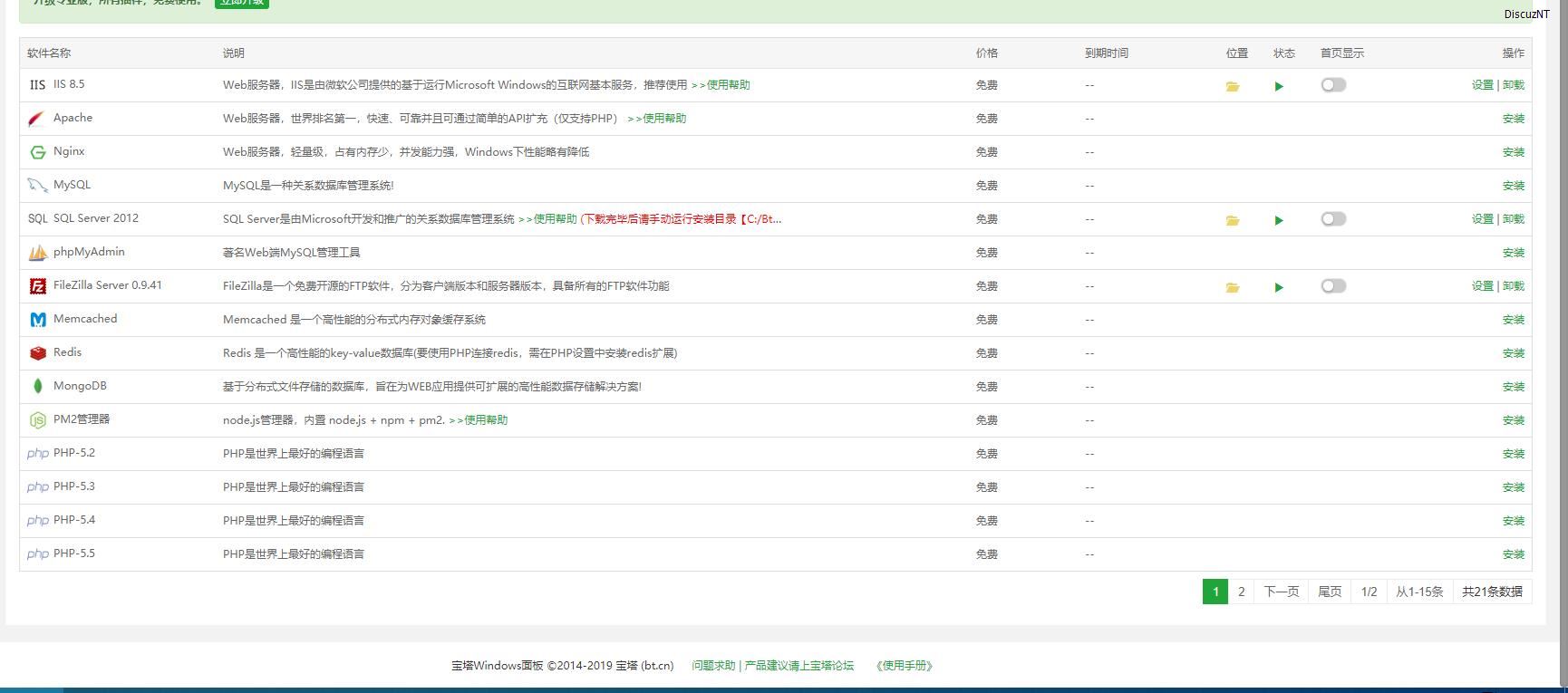
Task: Click 安装 for MySQL
Action: (1514, 186)
